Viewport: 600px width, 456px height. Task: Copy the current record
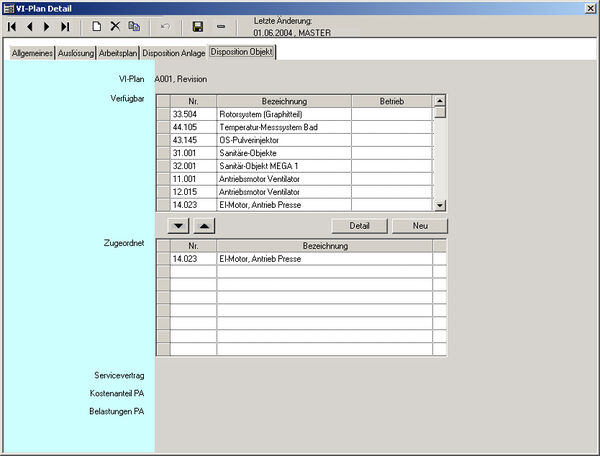point(134,25)
